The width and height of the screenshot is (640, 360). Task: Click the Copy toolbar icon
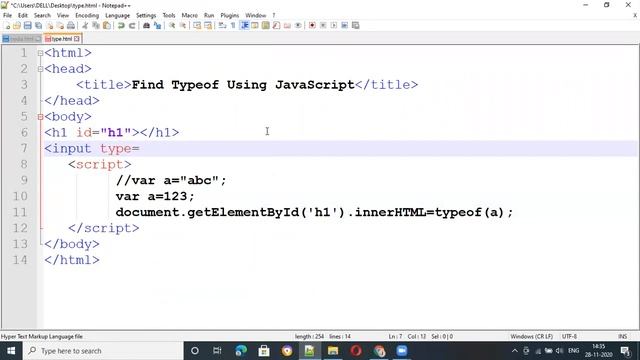click(96, 26)
